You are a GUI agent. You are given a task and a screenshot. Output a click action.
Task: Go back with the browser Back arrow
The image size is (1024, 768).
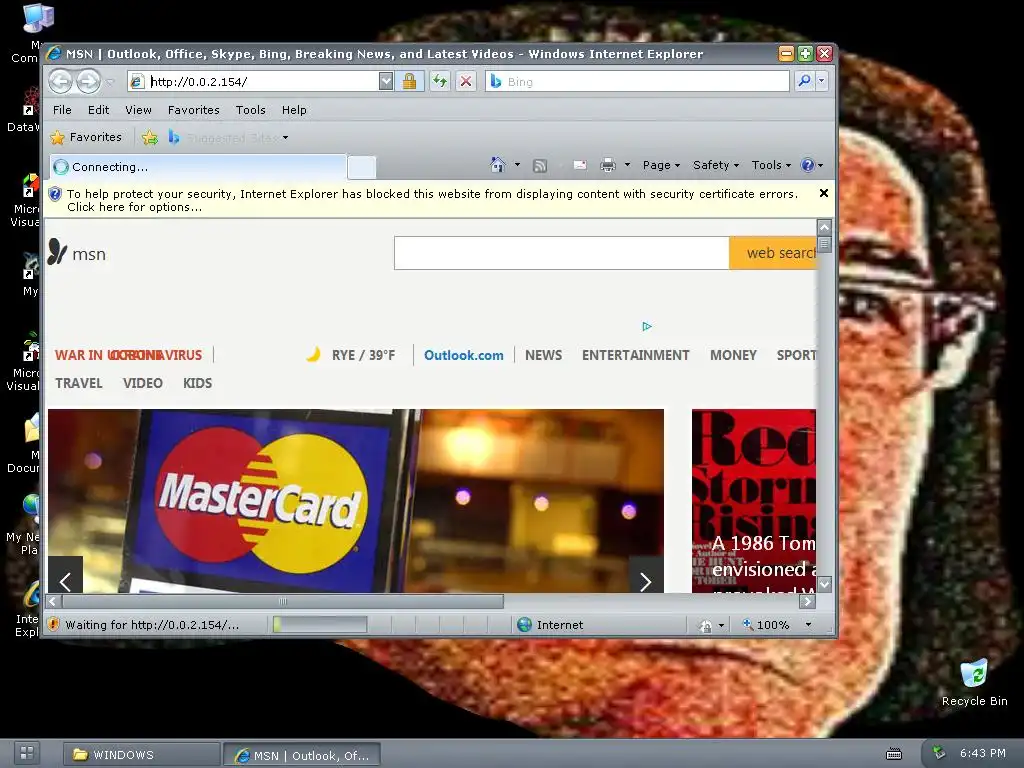61,82
